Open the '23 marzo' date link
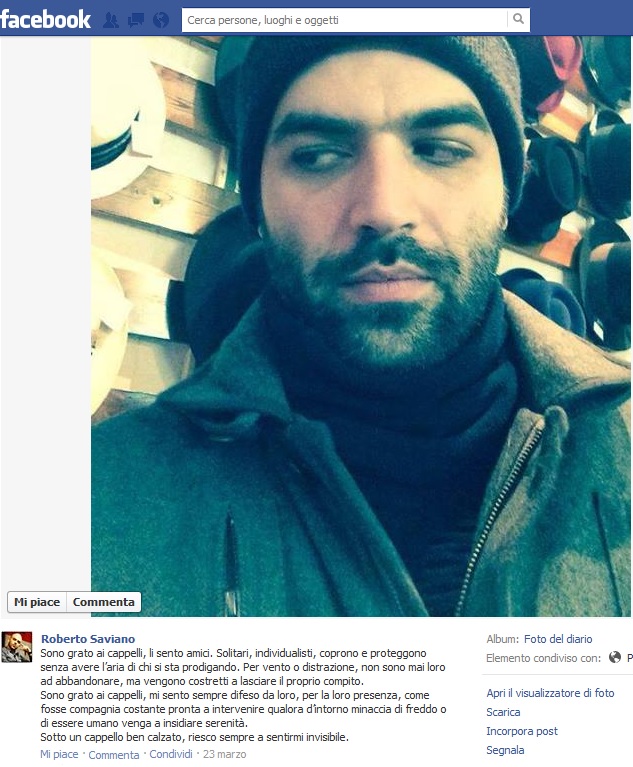This screenshot has width=633, height=767. click(x=225, y=754)
